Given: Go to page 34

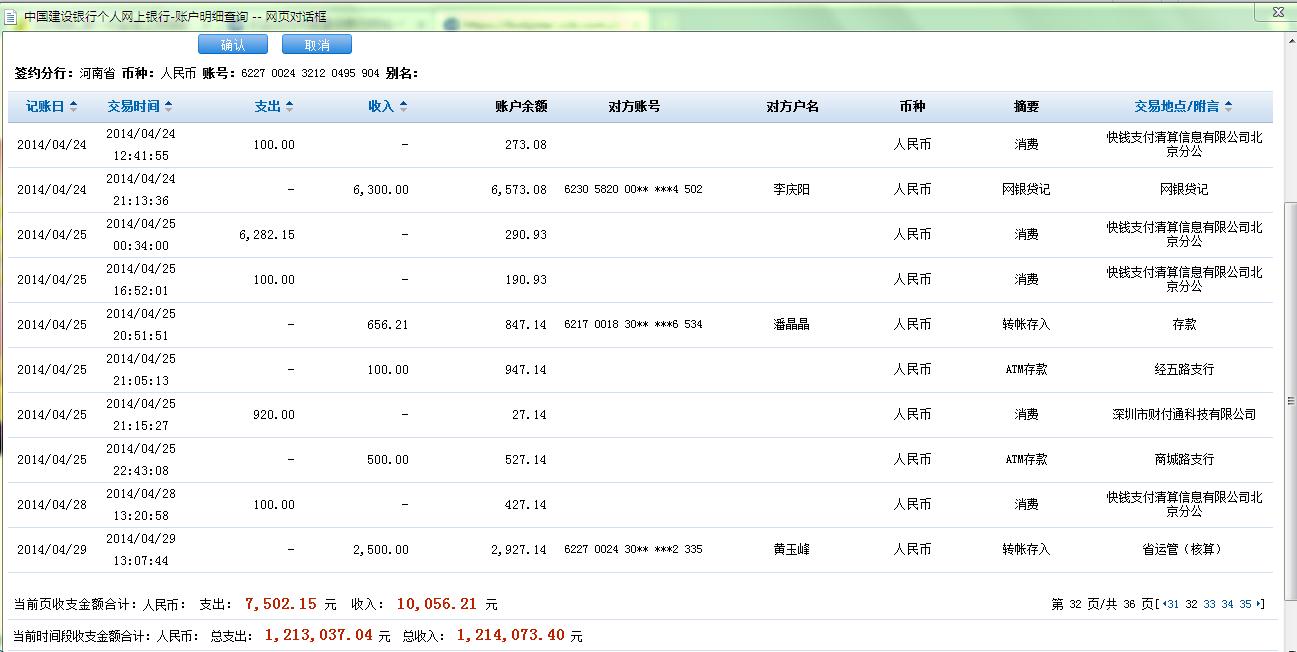Looking at the screenshot, I should point(1227,604).
